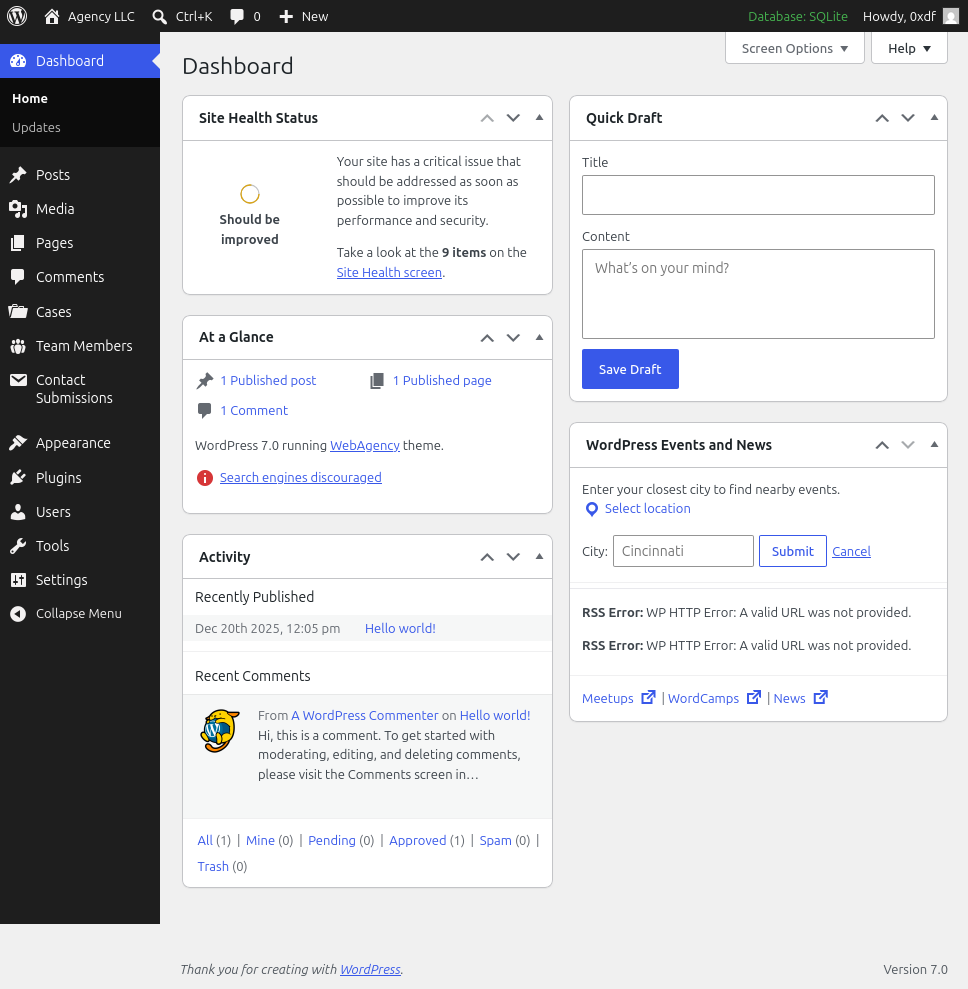This screenshot has width=968, height=989.
Task: Open the Comments menu in sidebar
Action: pyautogui.click(x=80, y=277)
